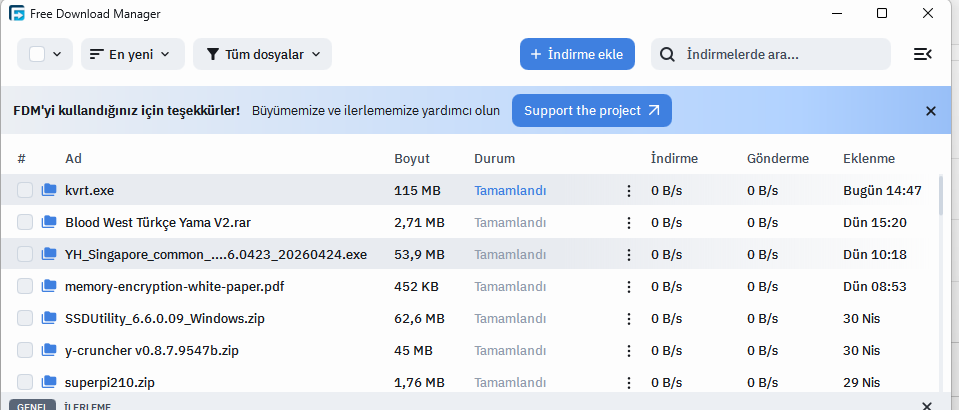Select memory-encryption-white-paper.pdf file name
Viewport: 959px width, 410px height.
click(174, 286)
